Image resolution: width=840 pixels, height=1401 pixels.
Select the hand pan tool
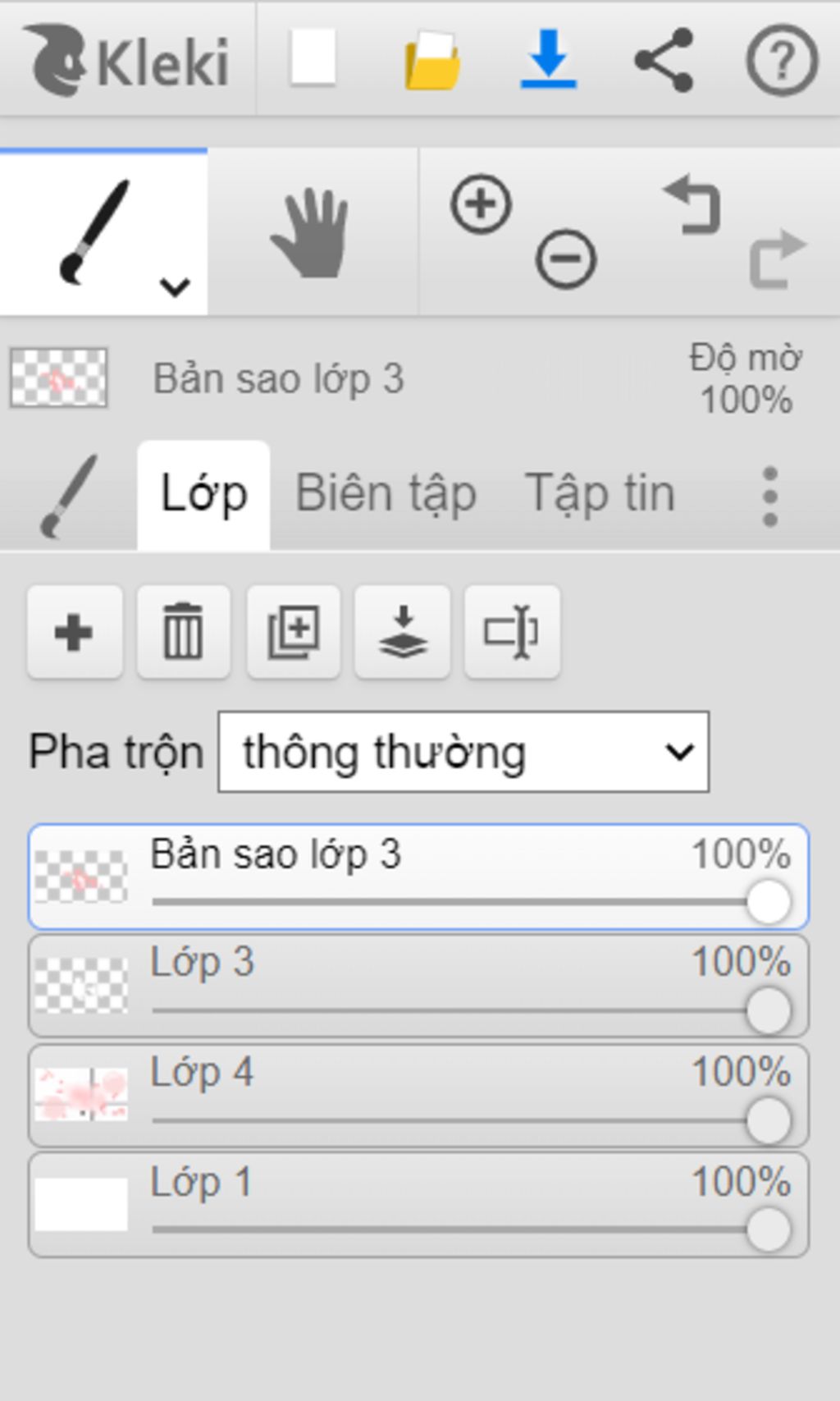pos(311,232)
